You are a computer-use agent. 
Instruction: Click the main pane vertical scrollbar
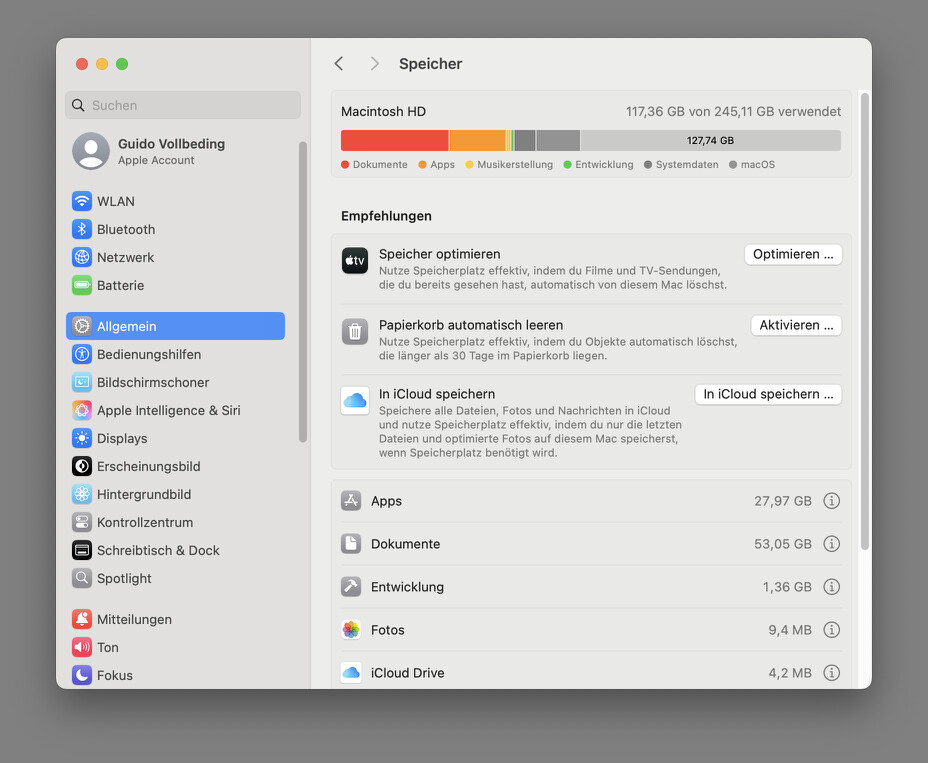click(x=865, y=321)
